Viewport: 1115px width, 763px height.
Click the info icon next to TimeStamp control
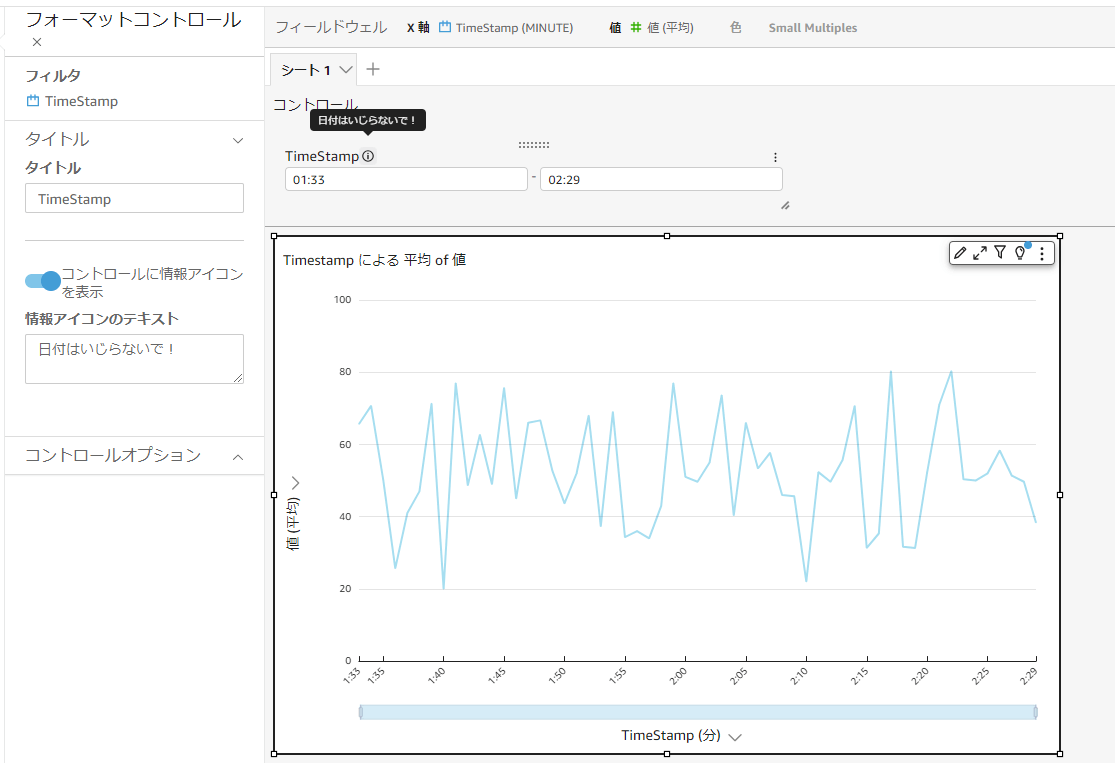pyautogui.click(x=368, y=156)
